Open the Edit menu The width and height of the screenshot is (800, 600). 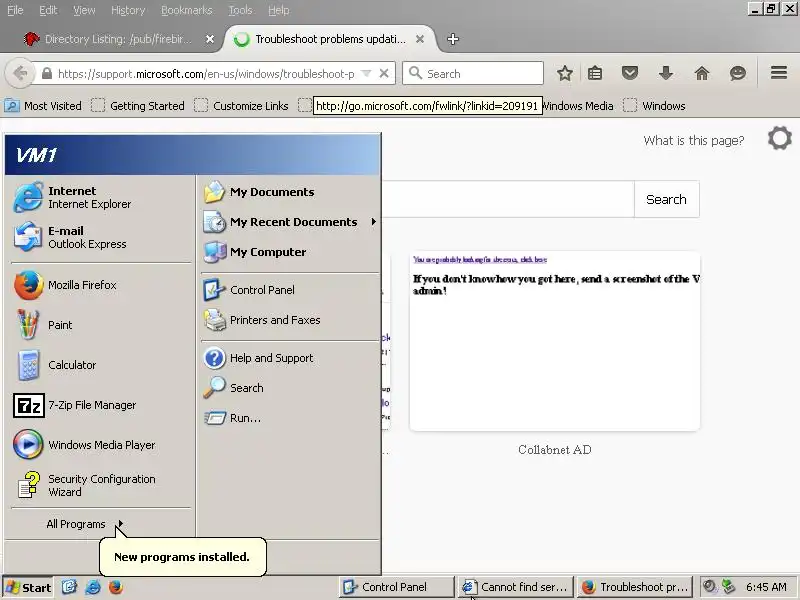tap(48, 10)
